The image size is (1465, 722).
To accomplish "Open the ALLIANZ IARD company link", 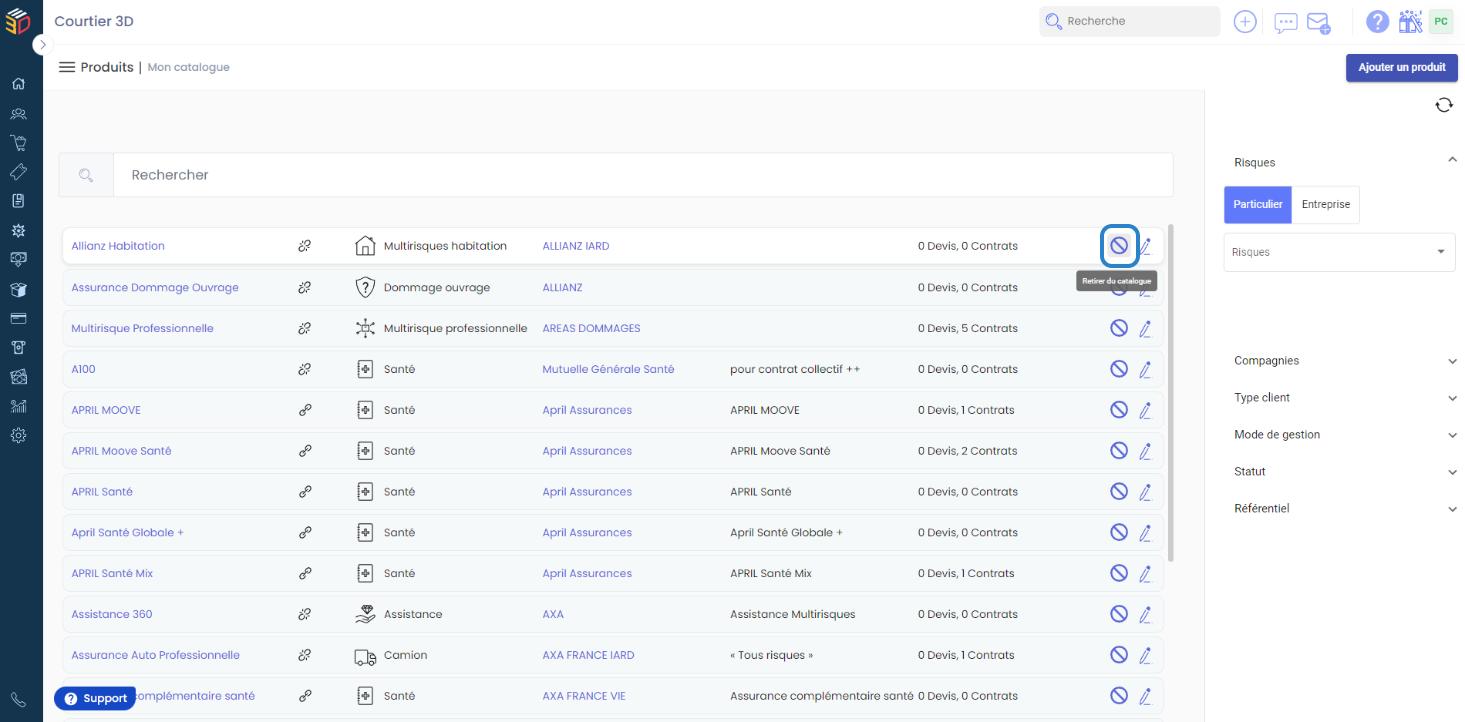I will click(576, 246).
